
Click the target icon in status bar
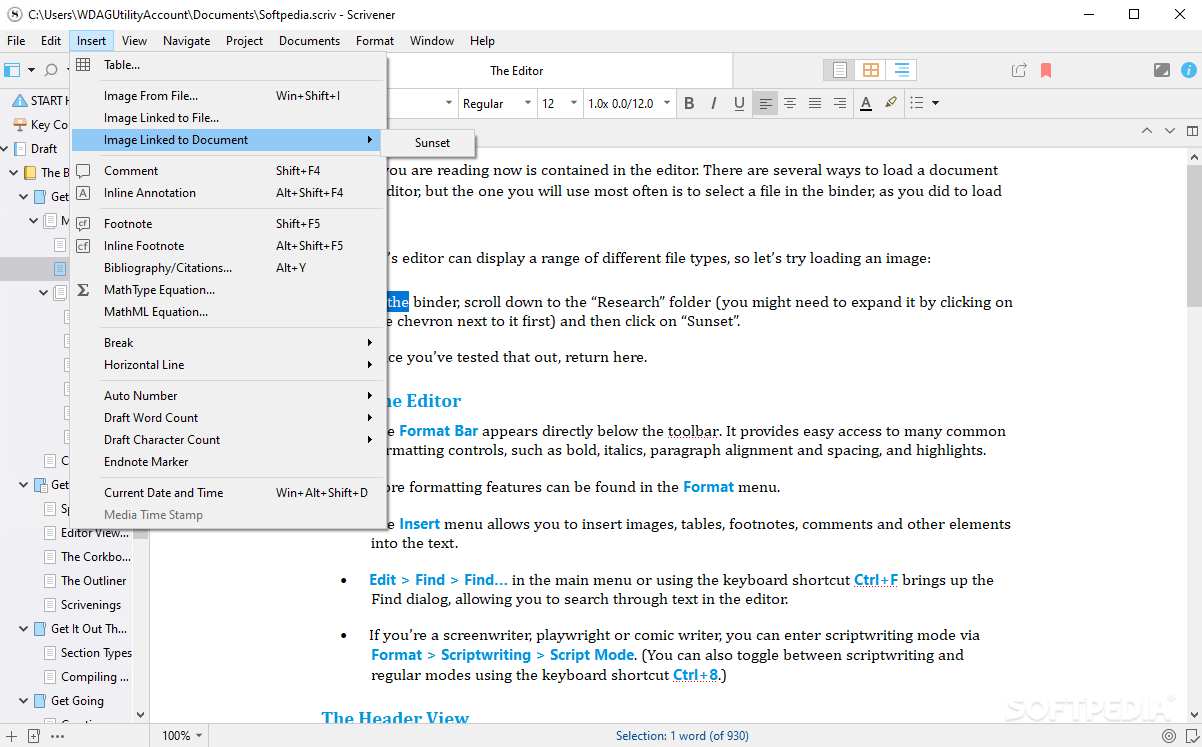1168,736
